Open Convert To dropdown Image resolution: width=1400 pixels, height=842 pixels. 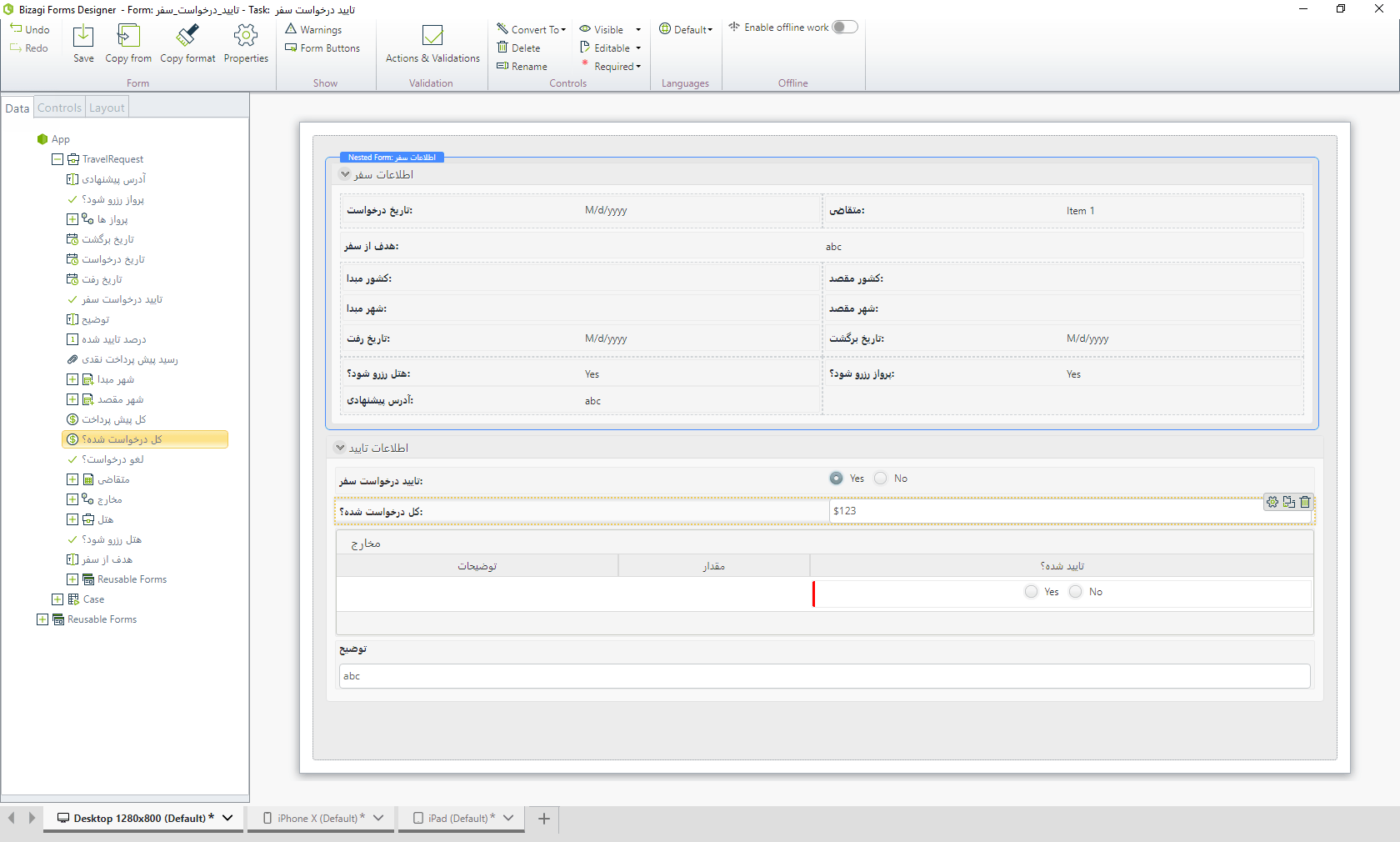(531, 29)
